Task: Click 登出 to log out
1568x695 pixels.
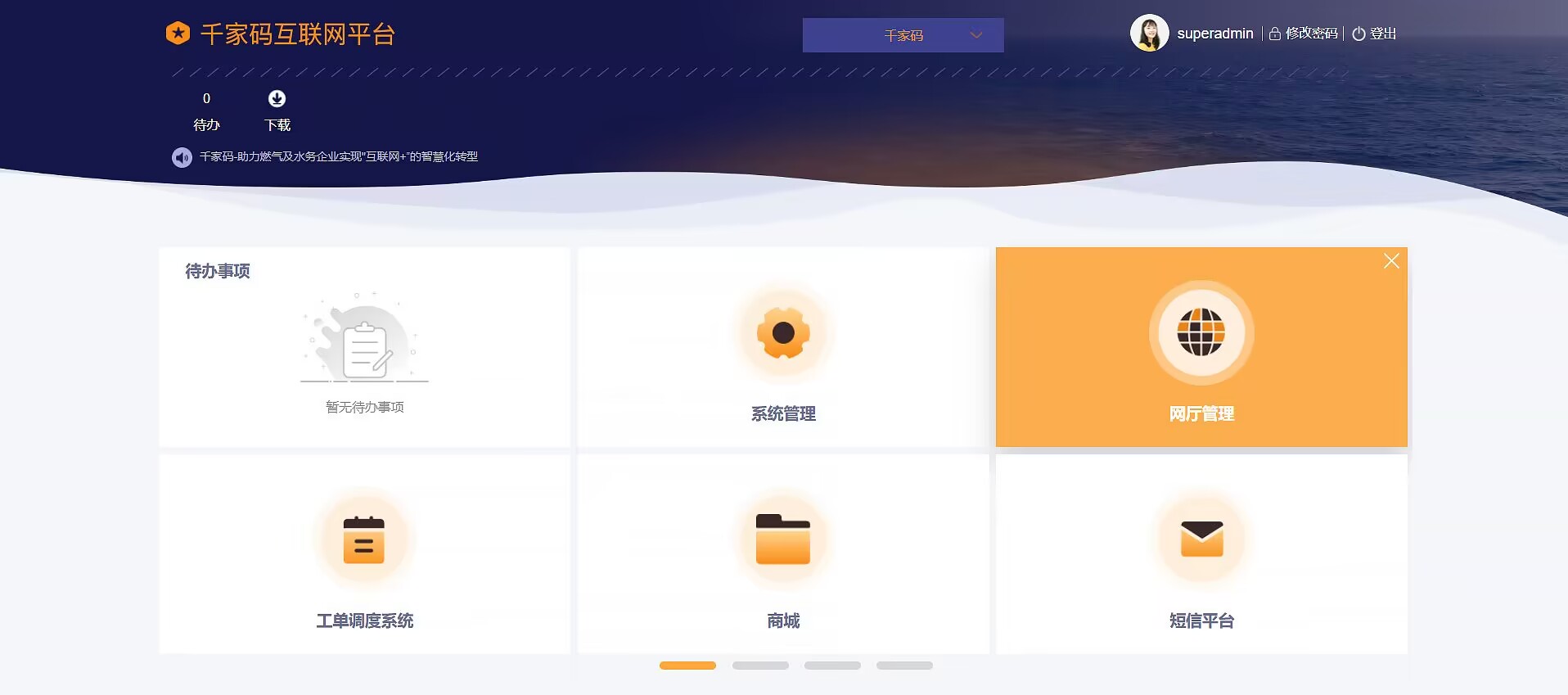Action: click(1375, 34)
